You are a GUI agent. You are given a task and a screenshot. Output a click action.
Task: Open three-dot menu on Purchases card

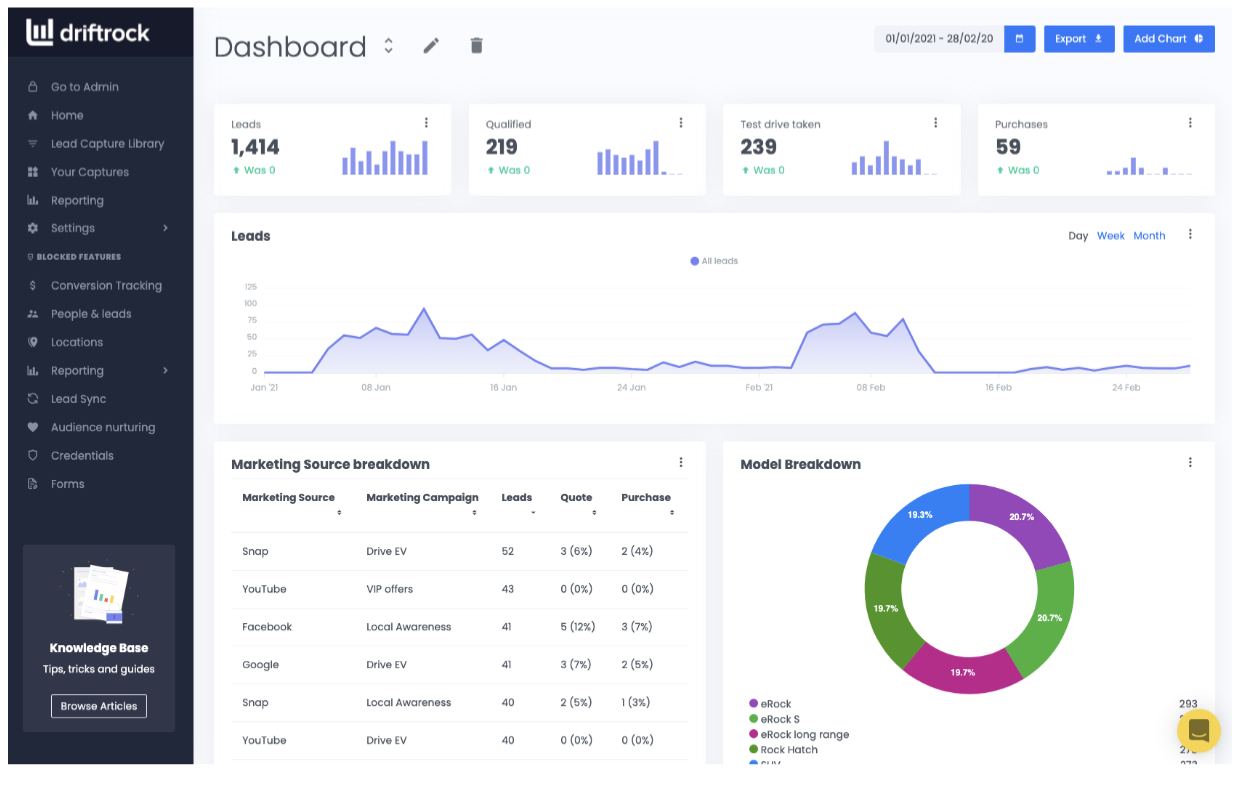(x=1190, y=123)
